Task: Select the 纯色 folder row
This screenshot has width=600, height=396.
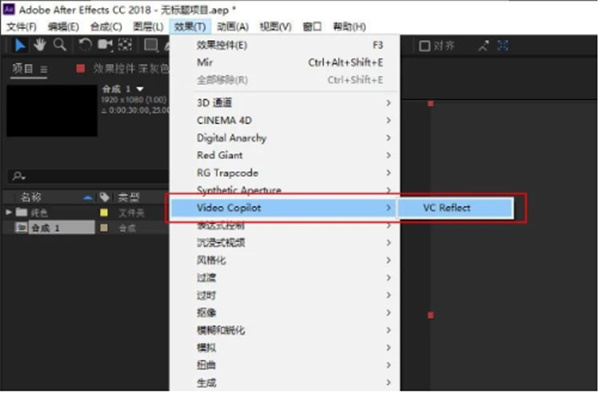Action: 86,213
